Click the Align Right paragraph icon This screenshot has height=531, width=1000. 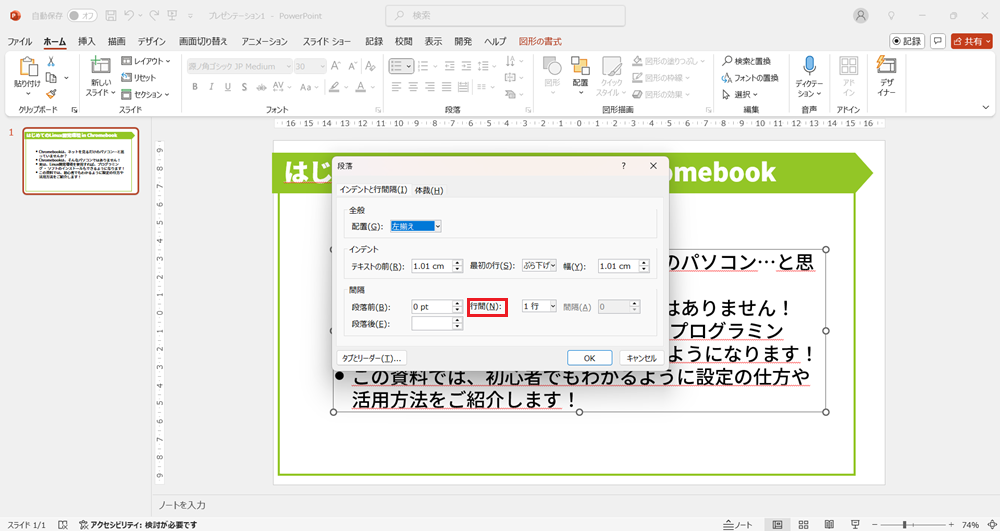[x=430, y=87]
